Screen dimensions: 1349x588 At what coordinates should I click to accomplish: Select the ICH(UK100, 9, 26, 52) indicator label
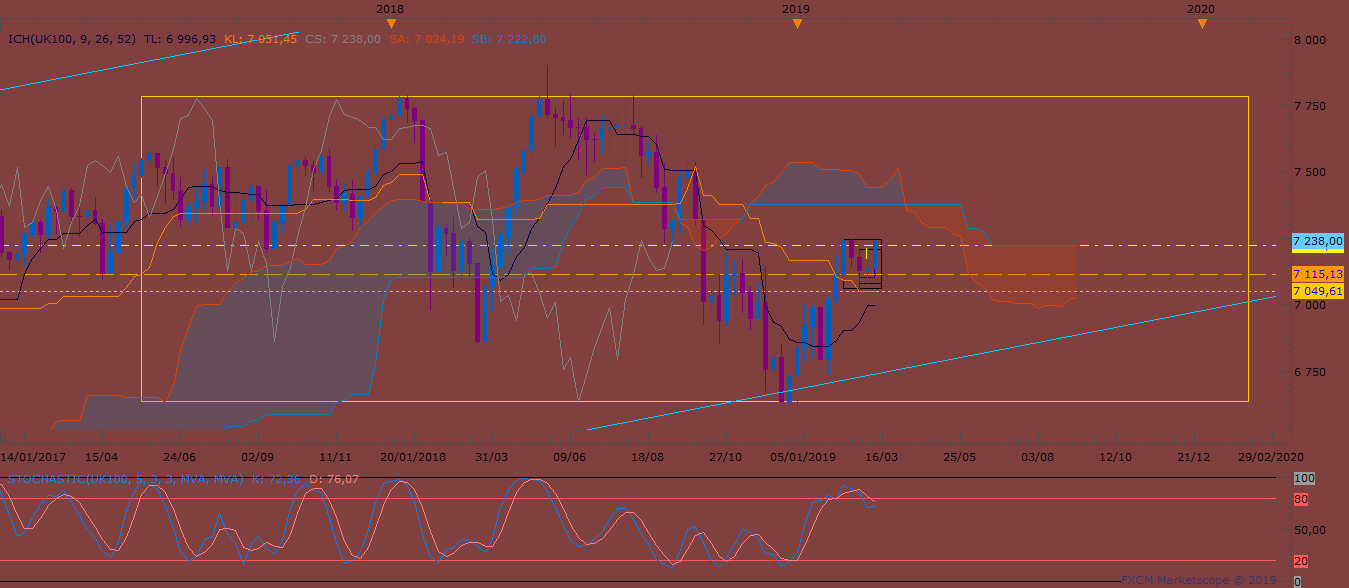[x=71, y=39]
